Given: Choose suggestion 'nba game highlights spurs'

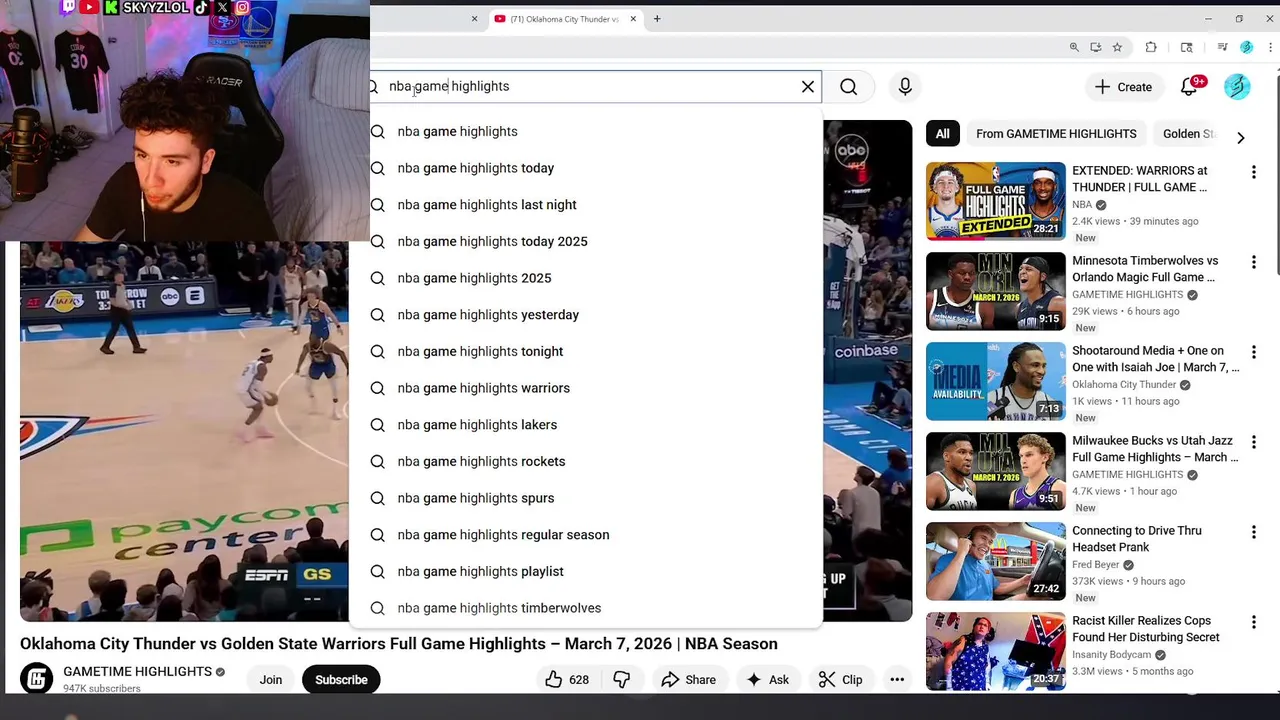Looking at the screenshot, I should click(586, 498).
